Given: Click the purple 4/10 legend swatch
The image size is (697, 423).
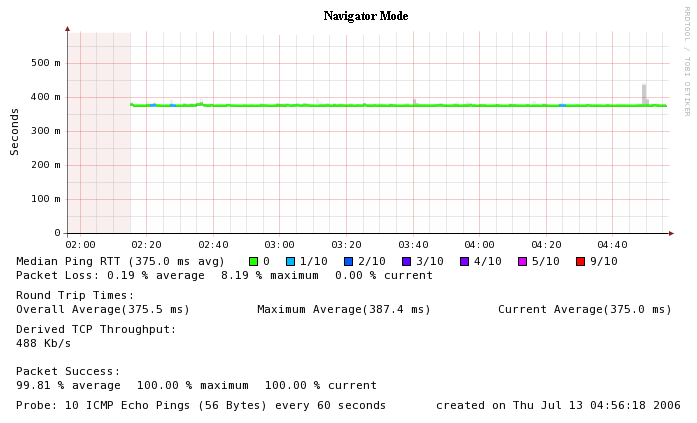Looking at the screenshot, I should click(465, 262).
